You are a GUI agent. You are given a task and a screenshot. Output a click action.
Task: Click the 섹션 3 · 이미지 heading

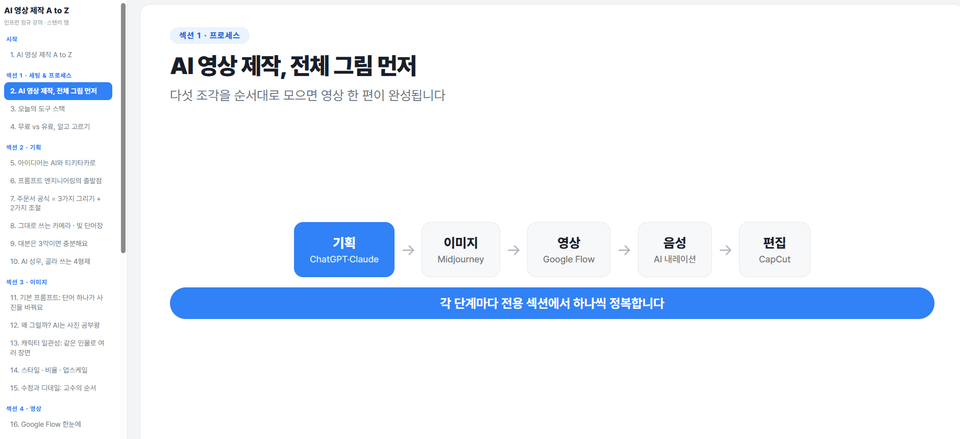click(26, 282)
